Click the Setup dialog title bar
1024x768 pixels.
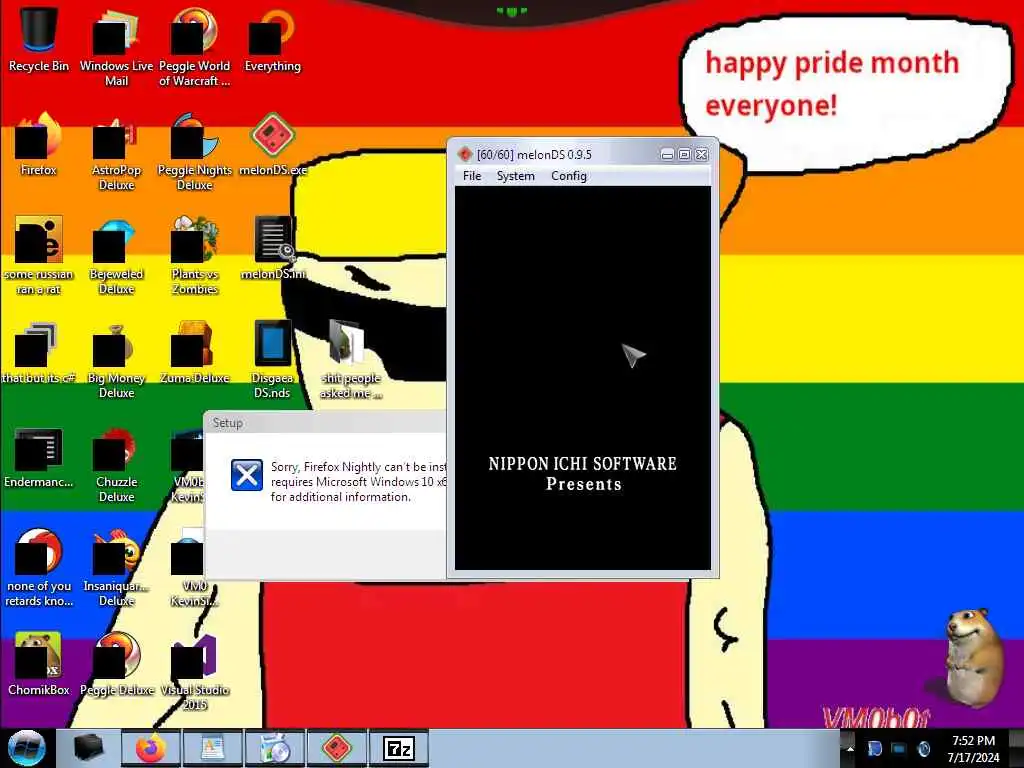(x=325, y=423)
